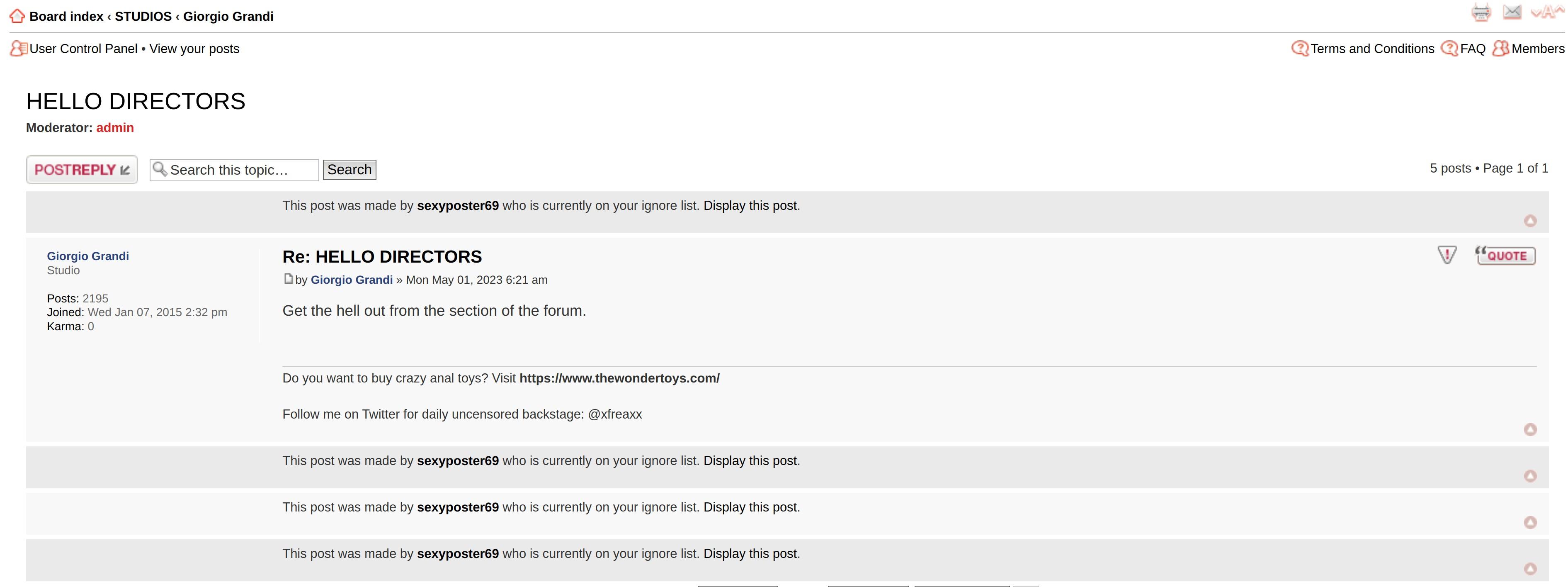Display the first ignored sexyposter69 post
The width and height of the screenshot is (1568, 587).
tap(750, 206)
